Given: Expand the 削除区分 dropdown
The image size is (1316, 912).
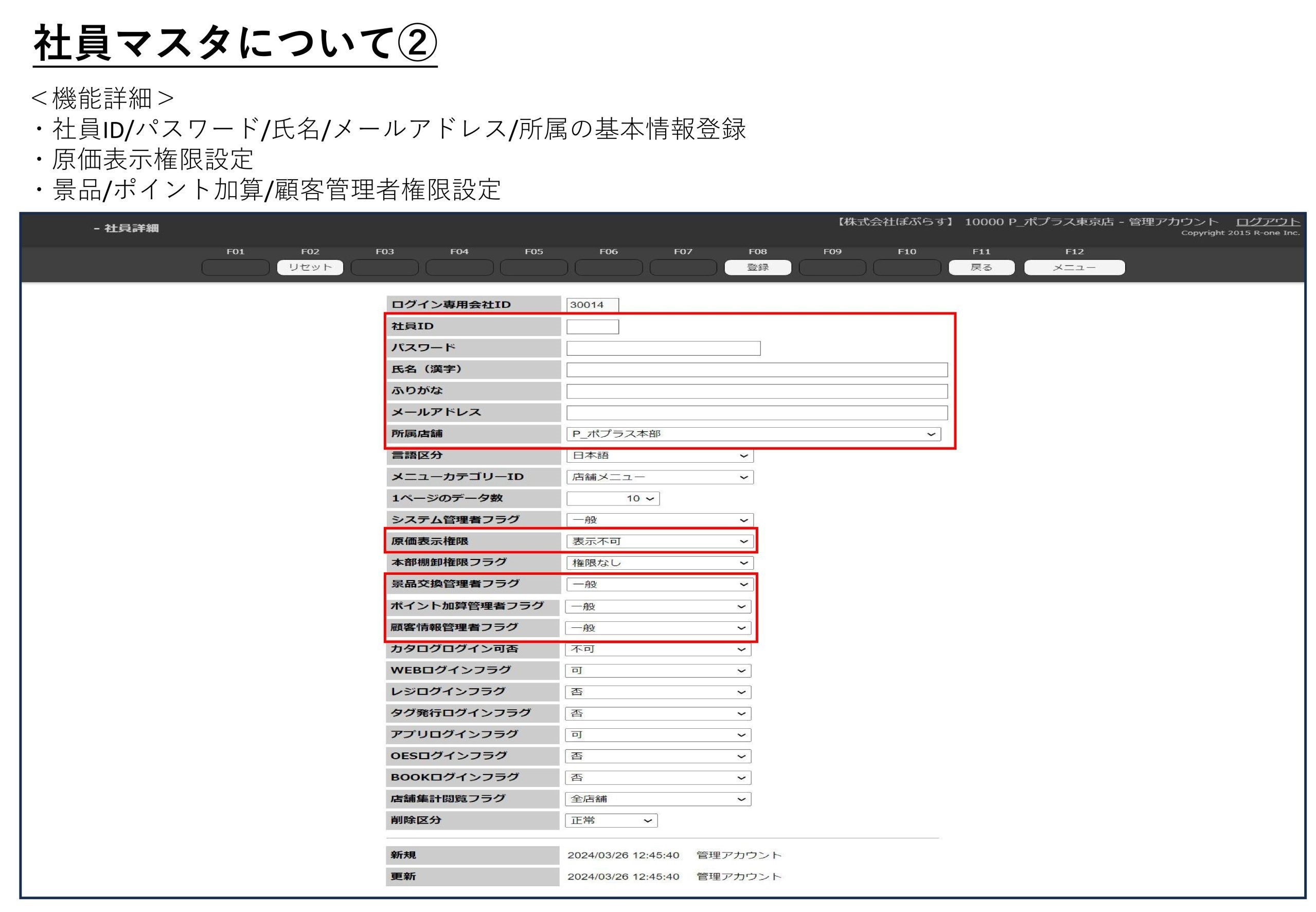Looking at the screenshot, I should (611, 820).
